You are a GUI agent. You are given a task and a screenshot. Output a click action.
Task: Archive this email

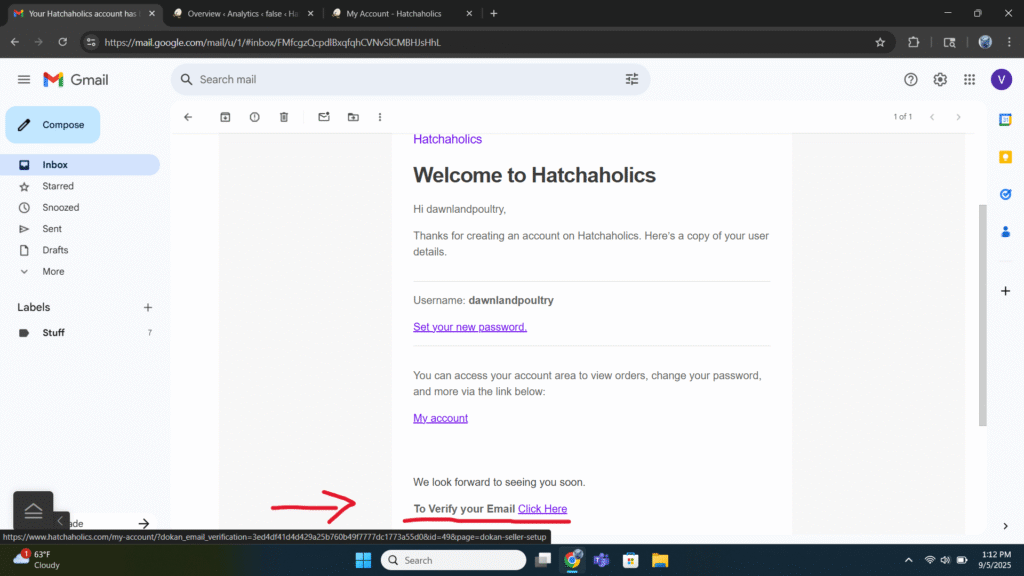coord(225,117)
